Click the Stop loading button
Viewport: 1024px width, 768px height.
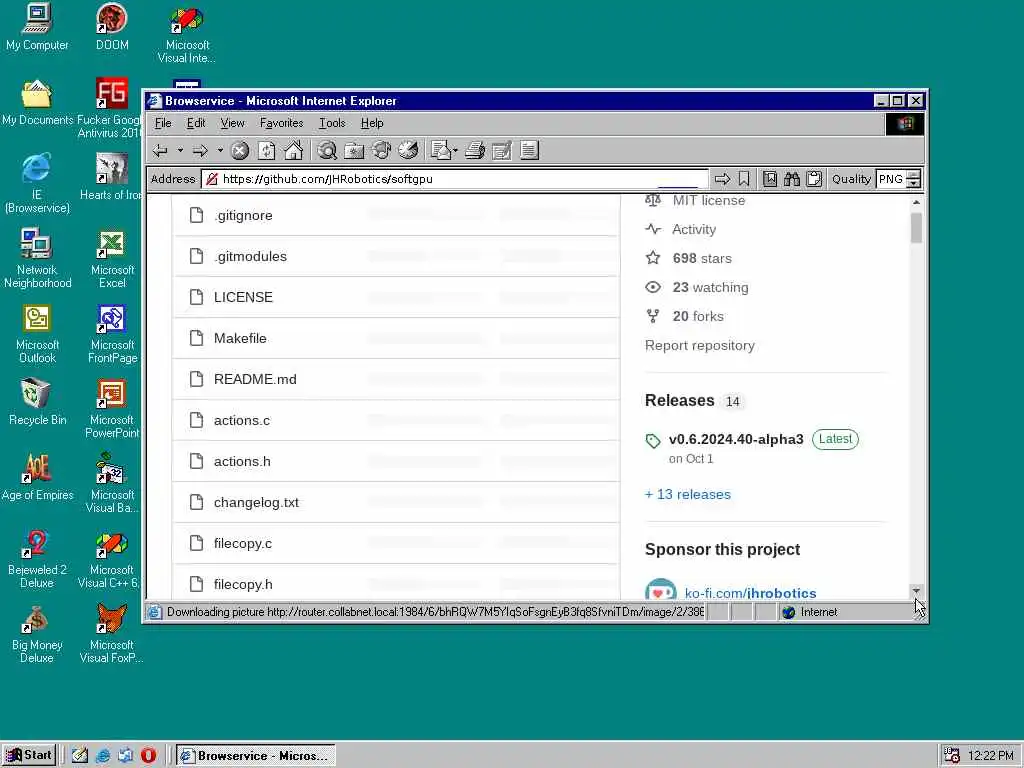[x=240, y=151]
